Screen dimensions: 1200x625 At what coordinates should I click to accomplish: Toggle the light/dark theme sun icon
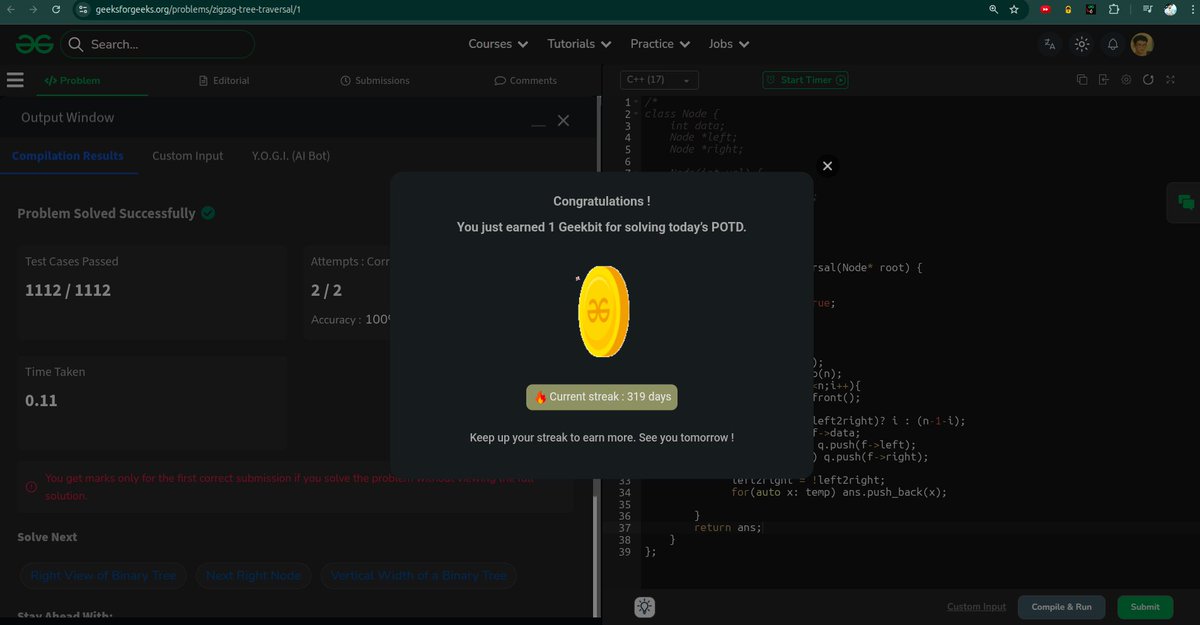pyautogui.click(x=1081, y=44)
